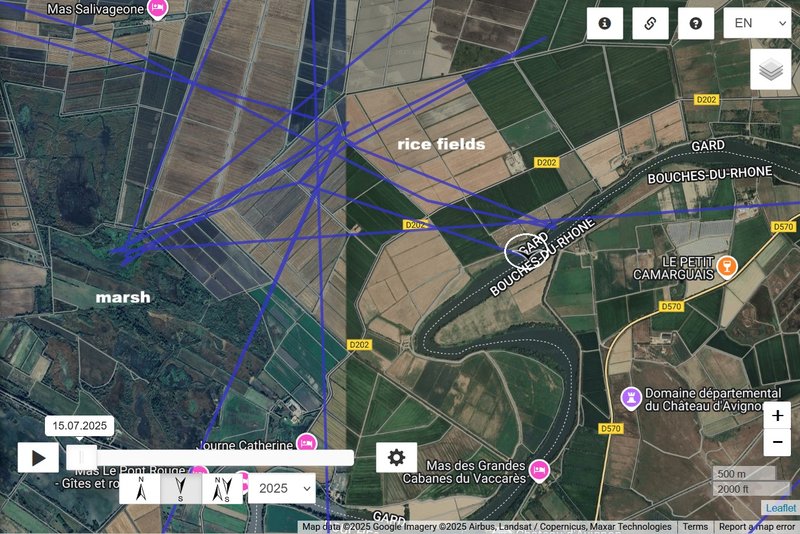Viewport: 800px width, 534px height.
Task: Open the info panel button
Action: click(605, 23)
